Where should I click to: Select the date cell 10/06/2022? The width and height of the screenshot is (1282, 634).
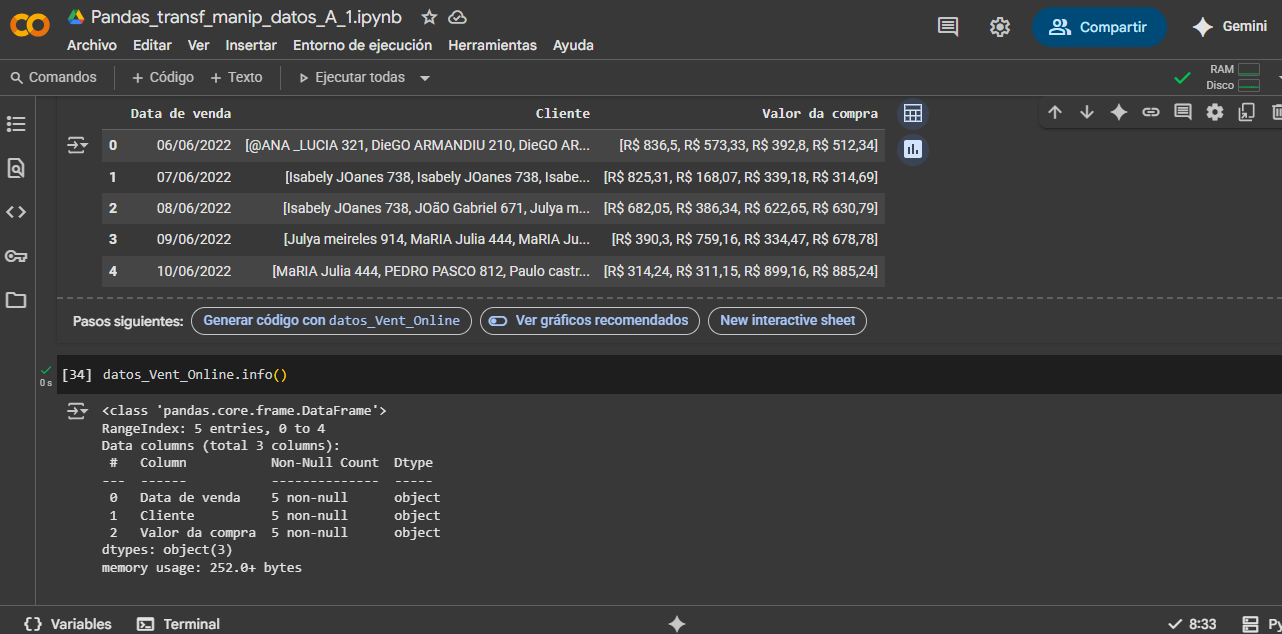pyautogui.click(x=194, y=271)
